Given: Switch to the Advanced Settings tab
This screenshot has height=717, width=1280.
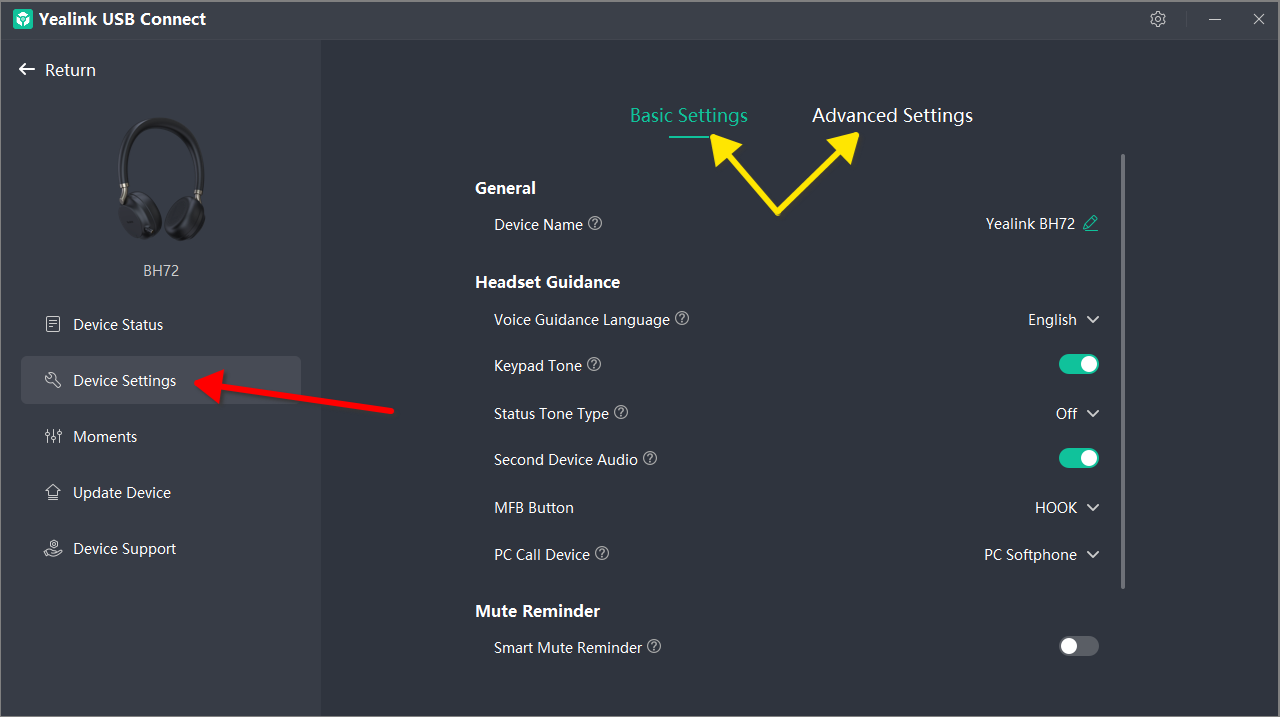Looking at the screenshot, I should click(892, 116).
